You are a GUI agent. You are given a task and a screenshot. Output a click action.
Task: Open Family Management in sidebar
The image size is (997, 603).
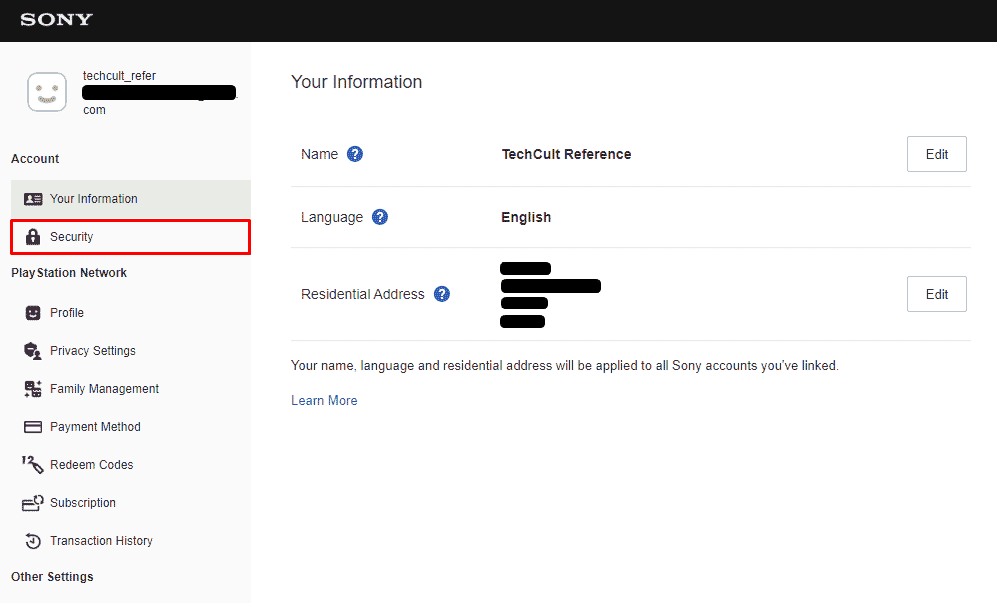[x=131, y=389]
